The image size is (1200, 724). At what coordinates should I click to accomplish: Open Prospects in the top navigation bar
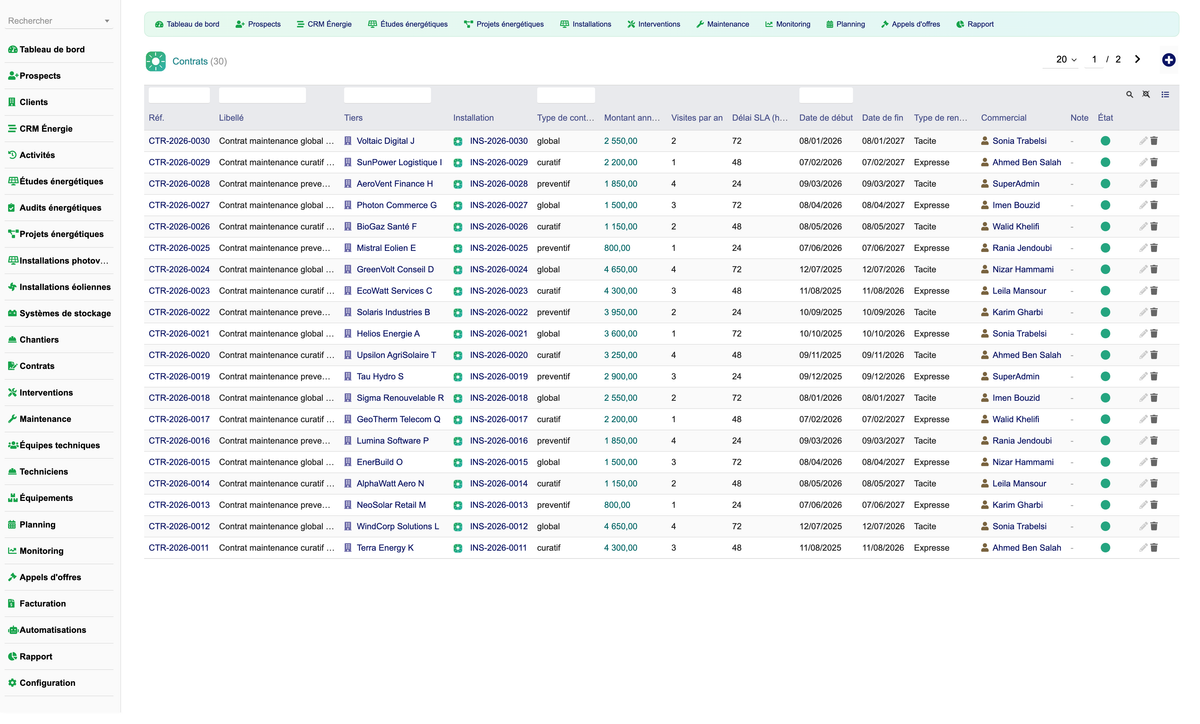(258, 24)
